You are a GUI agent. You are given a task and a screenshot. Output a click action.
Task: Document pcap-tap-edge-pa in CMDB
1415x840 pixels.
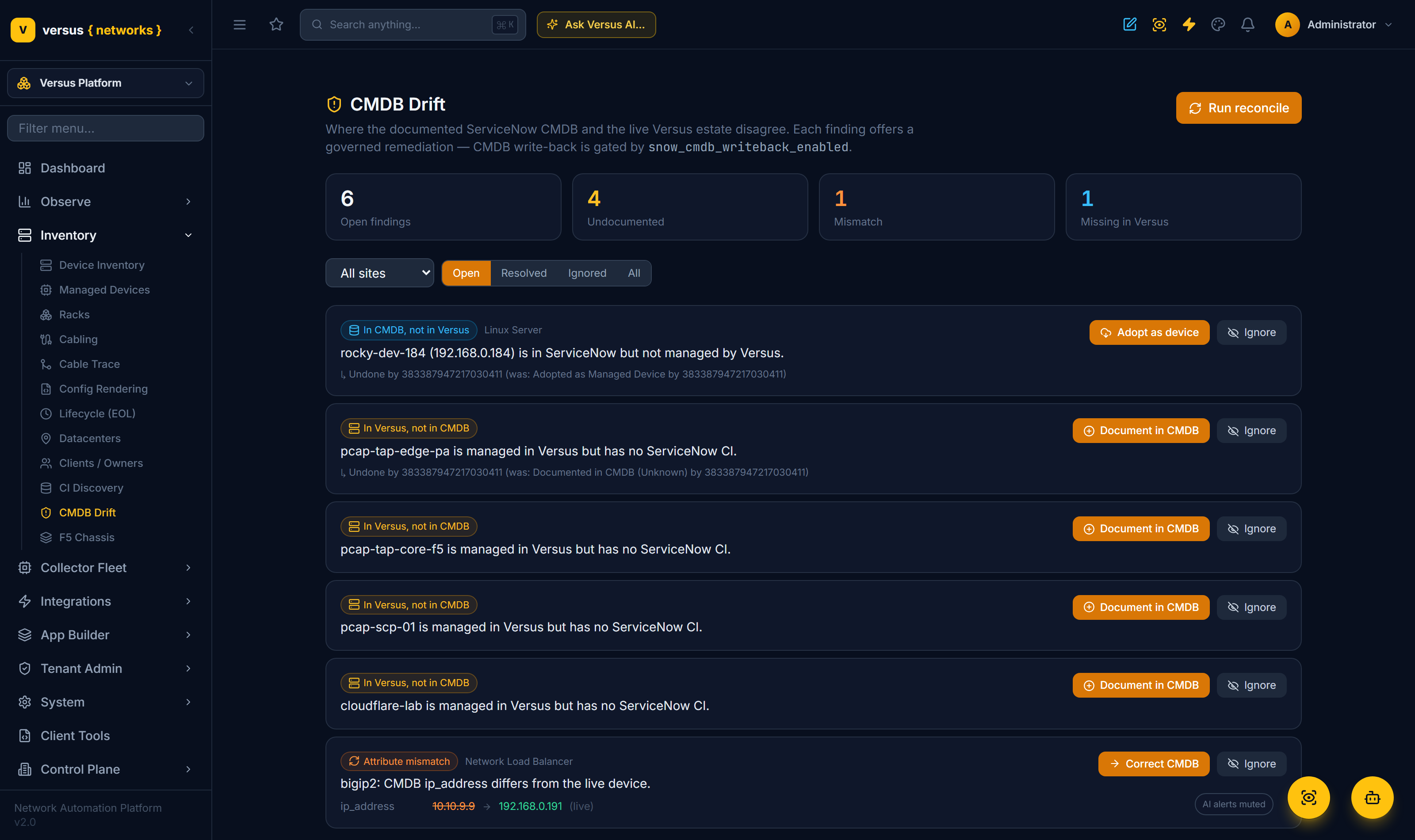click(1140, 431)
